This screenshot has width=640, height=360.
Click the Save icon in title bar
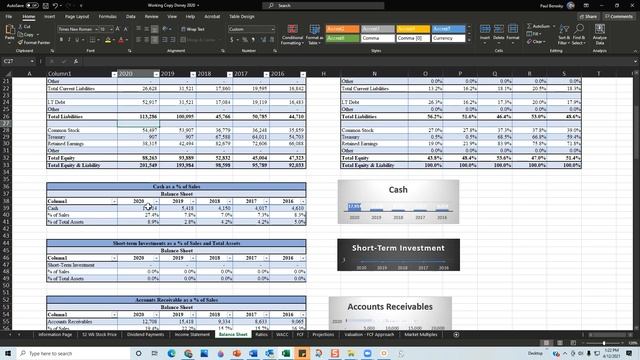click(x=46, y=5)
